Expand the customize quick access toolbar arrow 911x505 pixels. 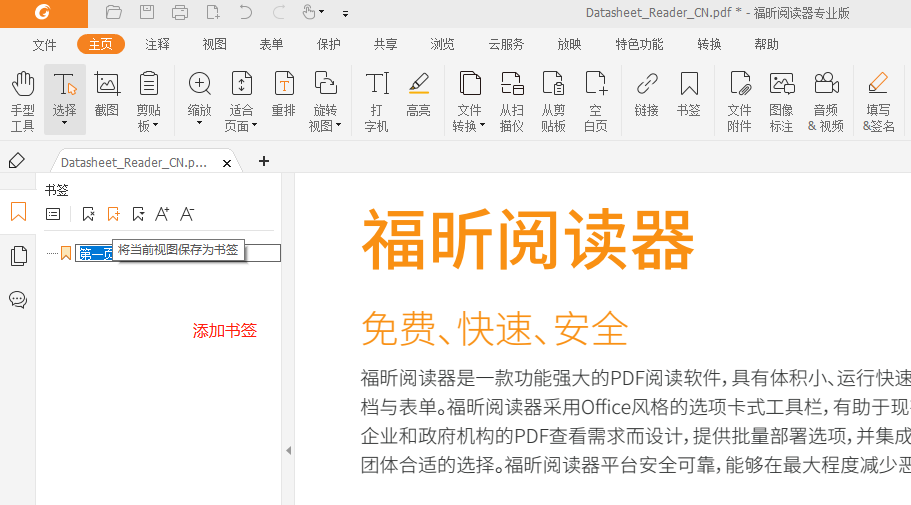pyautogui.click(x=346, y=13)
